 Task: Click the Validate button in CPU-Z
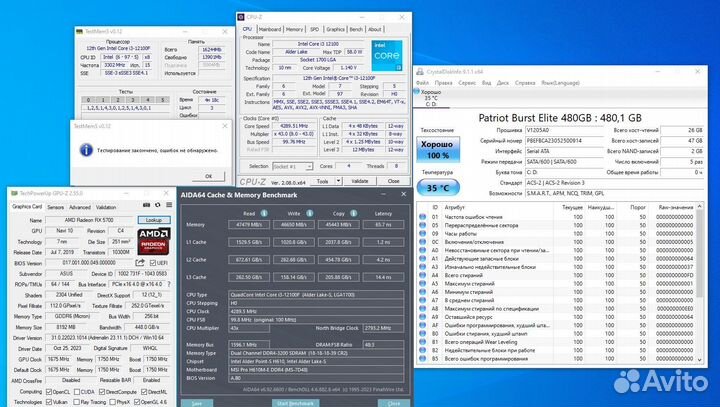(360, 181)
